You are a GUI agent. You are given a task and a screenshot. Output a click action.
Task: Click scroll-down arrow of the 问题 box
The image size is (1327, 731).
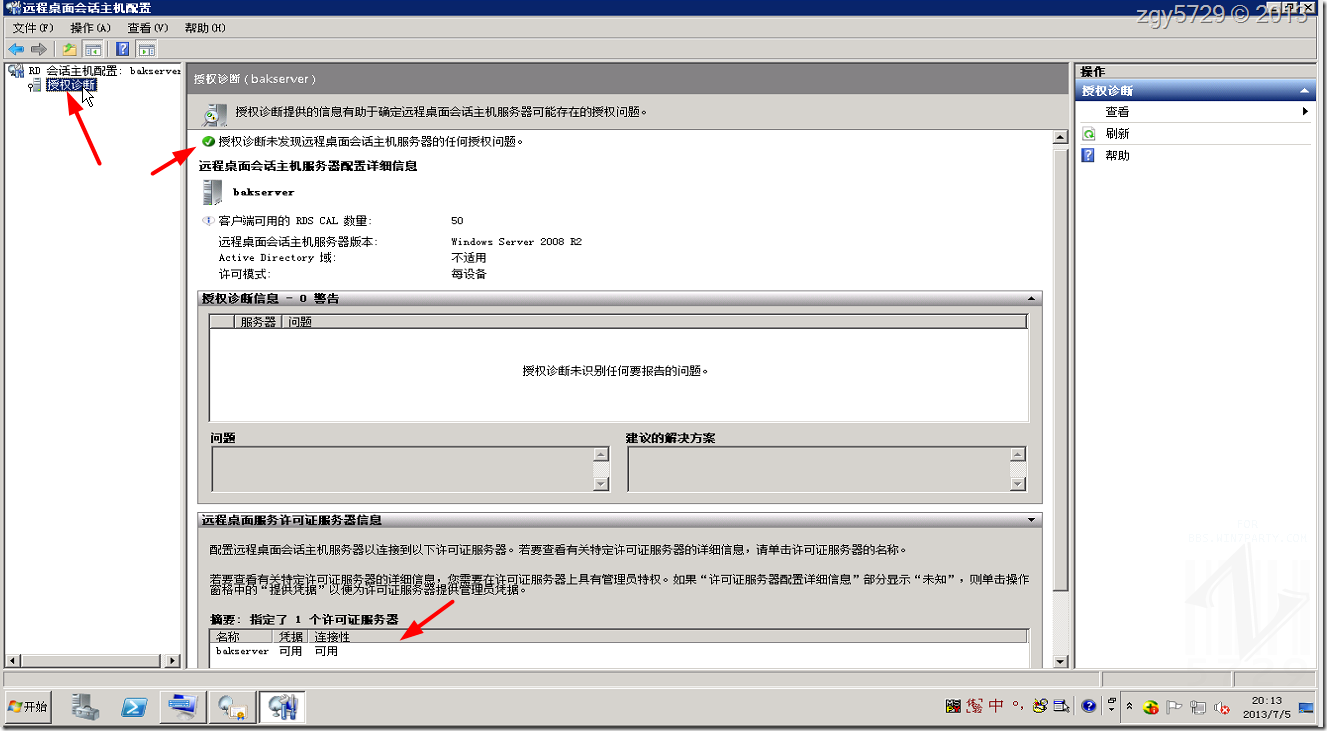[601, 484]
